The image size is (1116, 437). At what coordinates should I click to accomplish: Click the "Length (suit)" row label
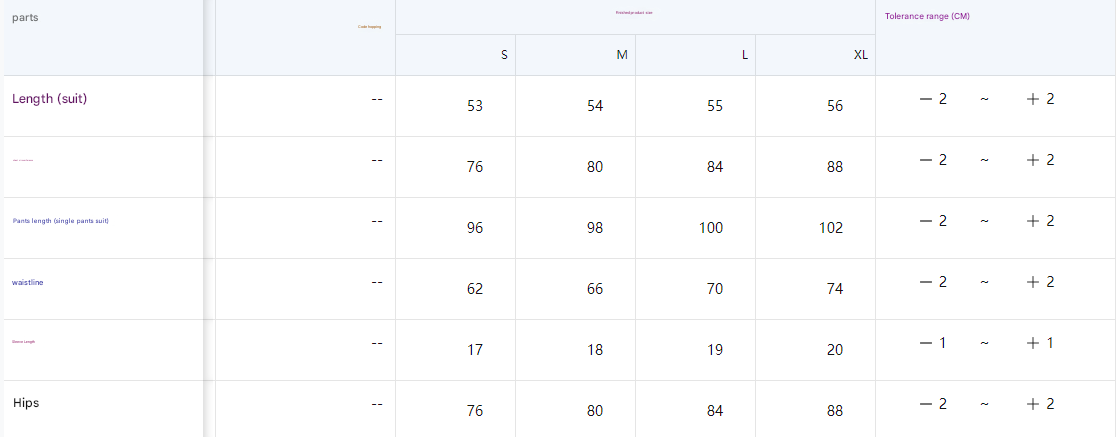click(x=49, y=99)
